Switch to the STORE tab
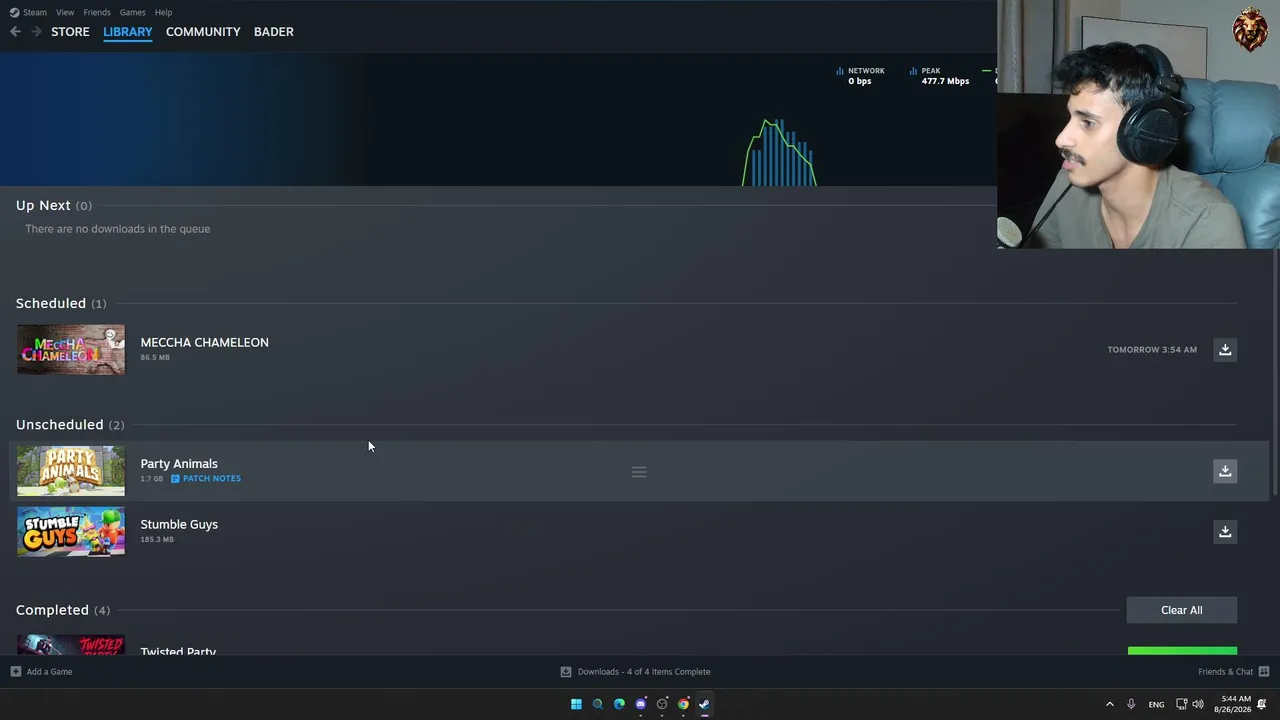 pyautogui.click(x=70, y=32)
